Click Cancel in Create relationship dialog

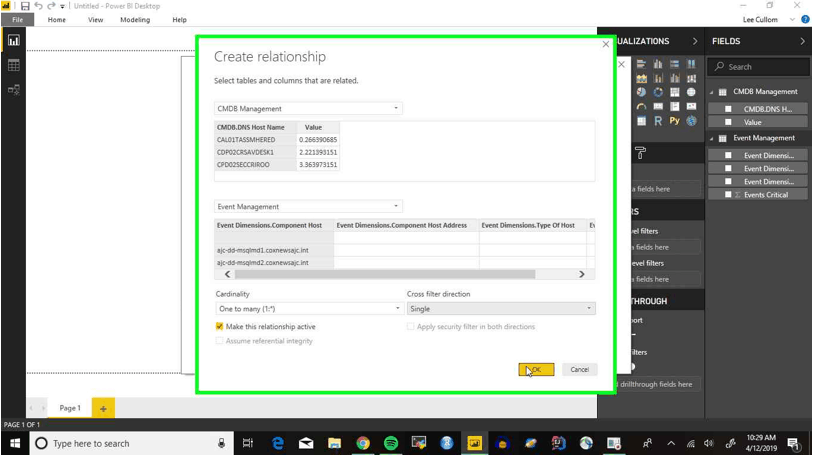click(579, 369)
